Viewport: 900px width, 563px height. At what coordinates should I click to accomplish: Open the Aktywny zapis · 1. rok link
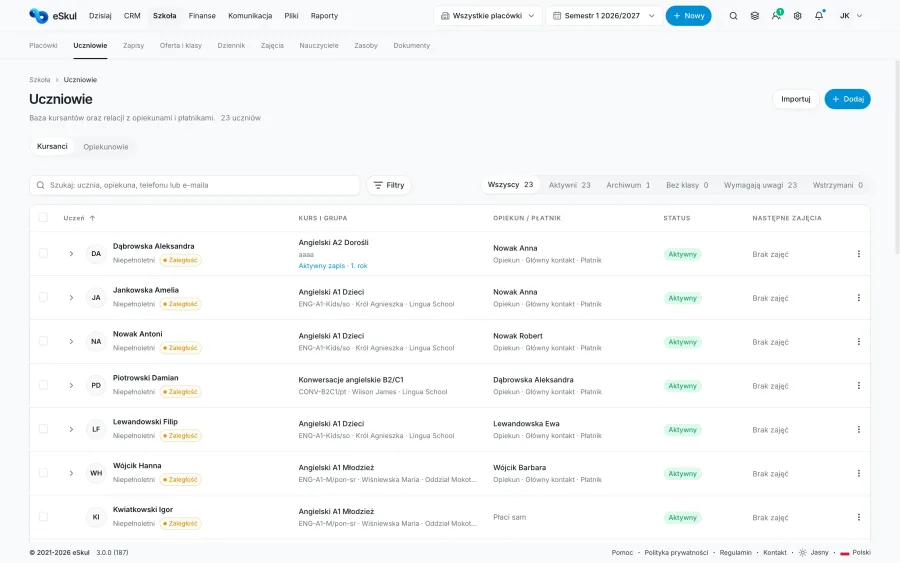click(333, 266)
